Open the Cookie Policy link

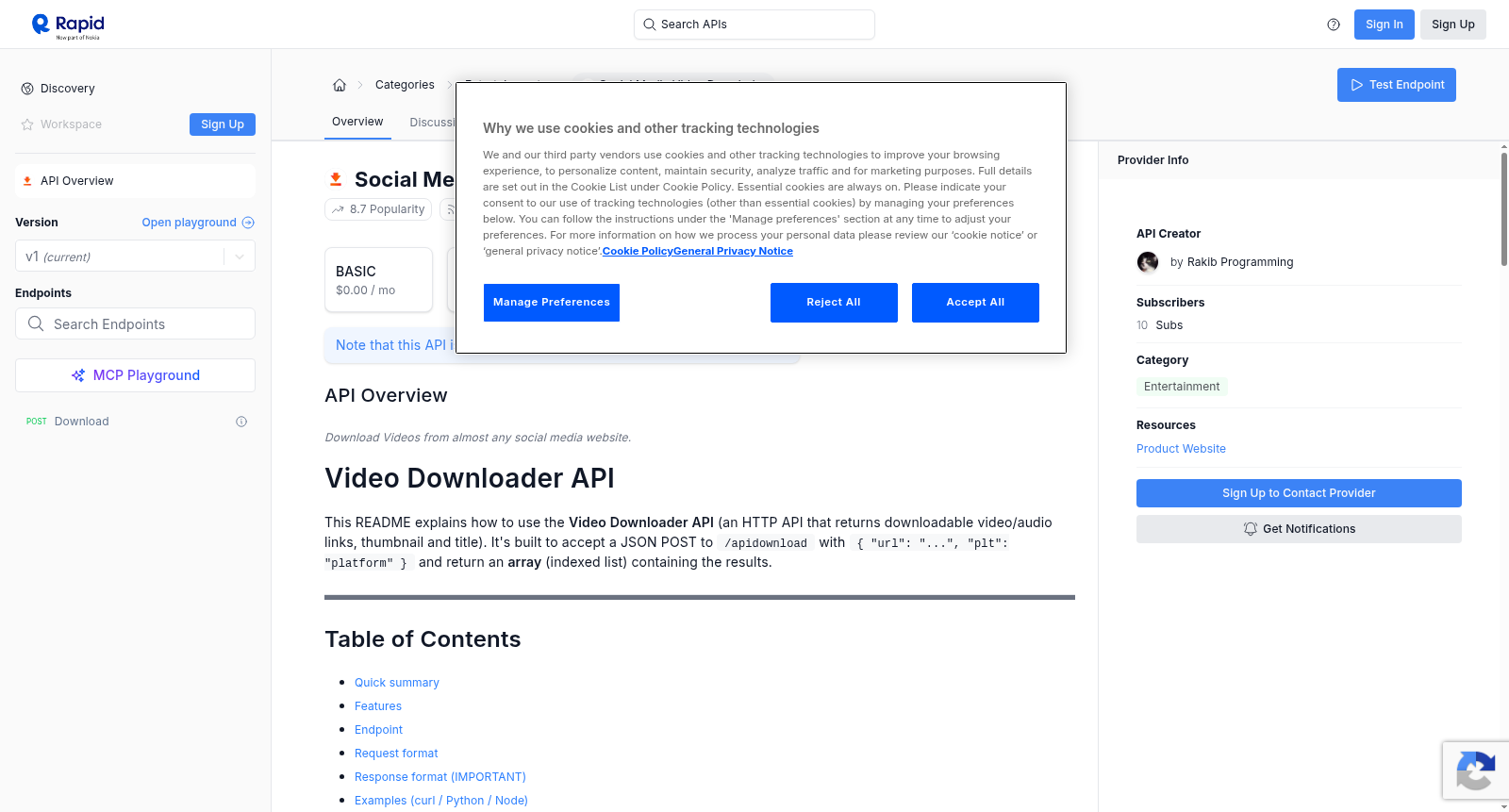click(638, 251)
